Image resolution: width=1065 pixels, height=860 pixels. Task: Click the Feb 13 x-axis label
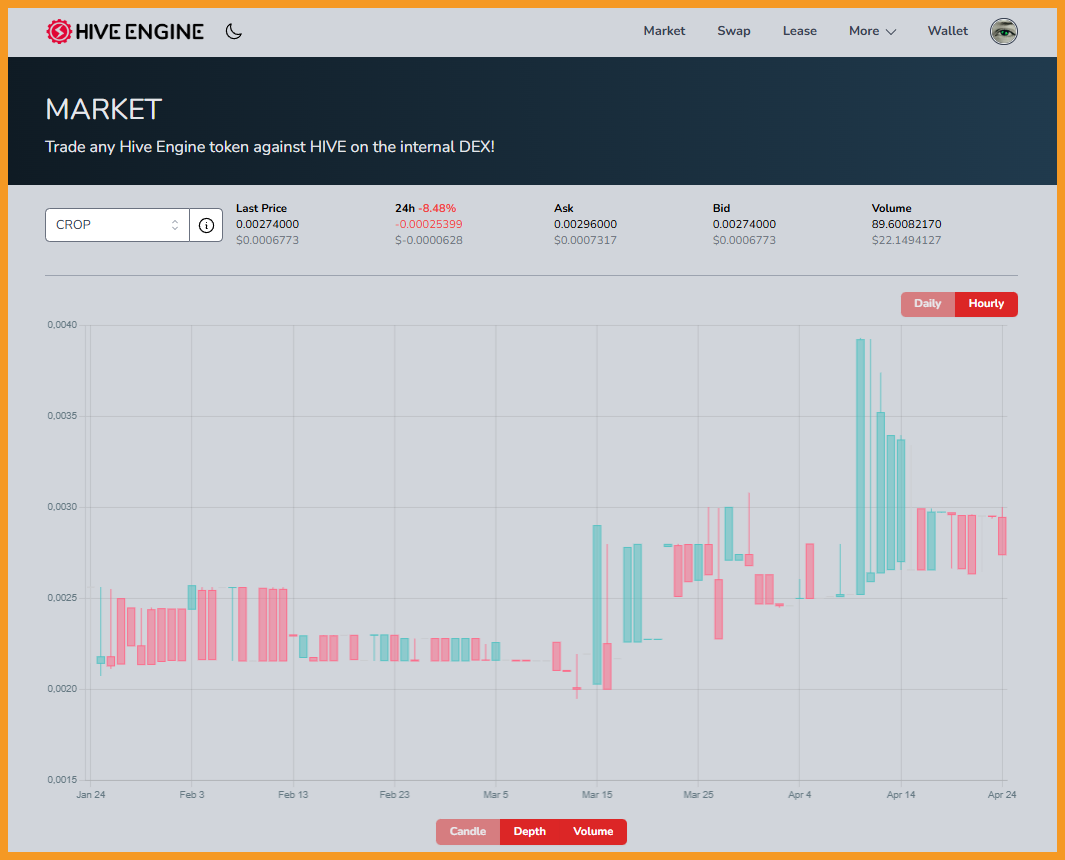click(x=293, y=795)
